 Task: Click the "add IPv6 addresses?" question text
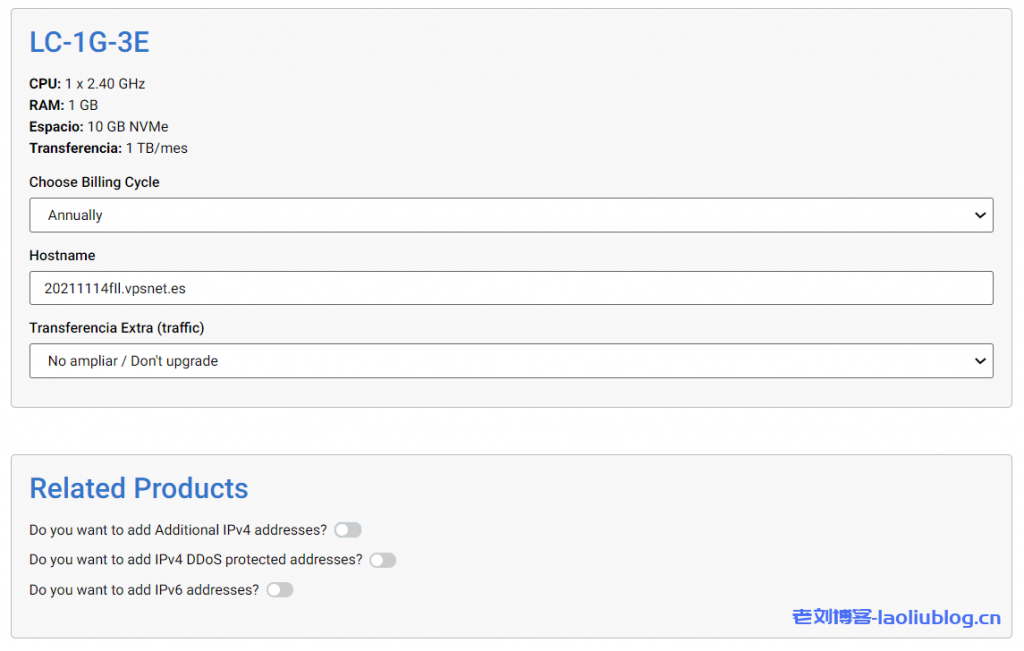(x=144, y=590)
